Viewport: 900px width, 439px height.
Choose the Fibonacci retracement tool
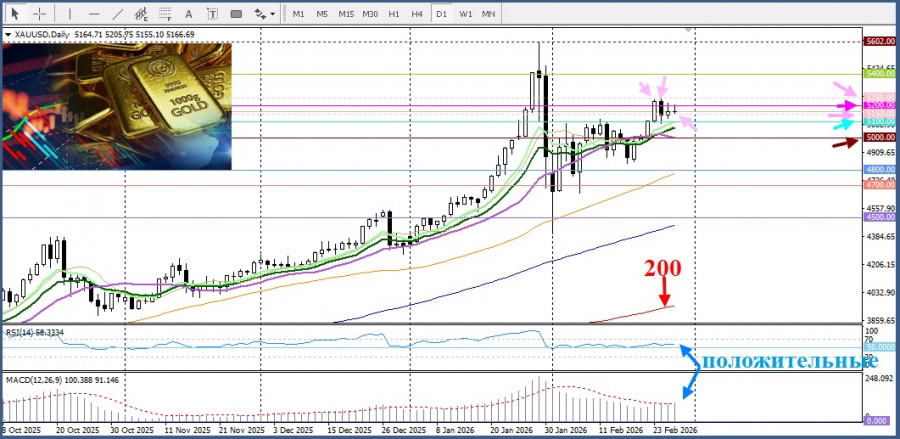pos(165,14)
